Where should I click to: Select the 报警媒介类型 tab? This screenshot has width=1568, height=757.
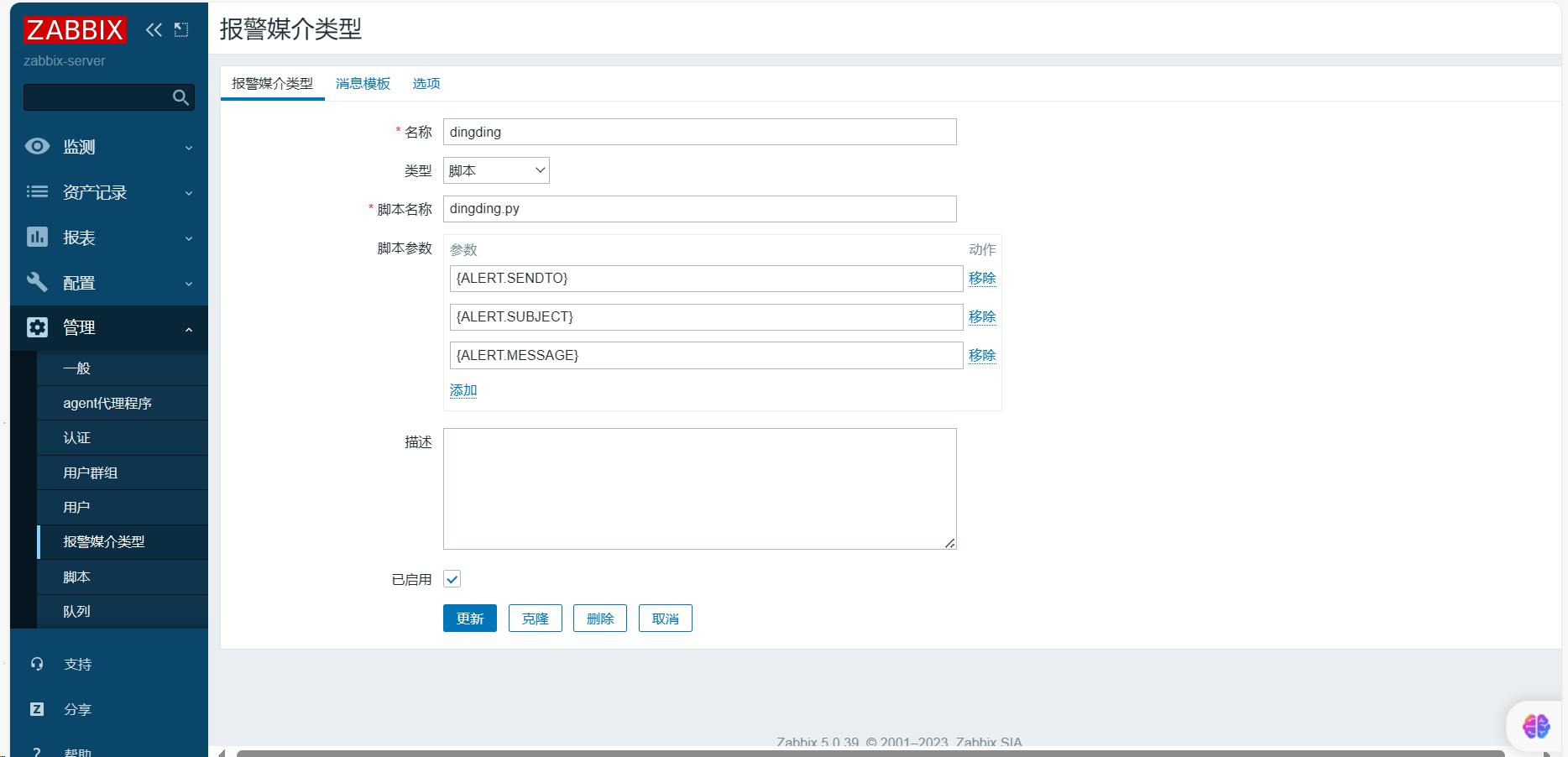(x=272, y=83)
